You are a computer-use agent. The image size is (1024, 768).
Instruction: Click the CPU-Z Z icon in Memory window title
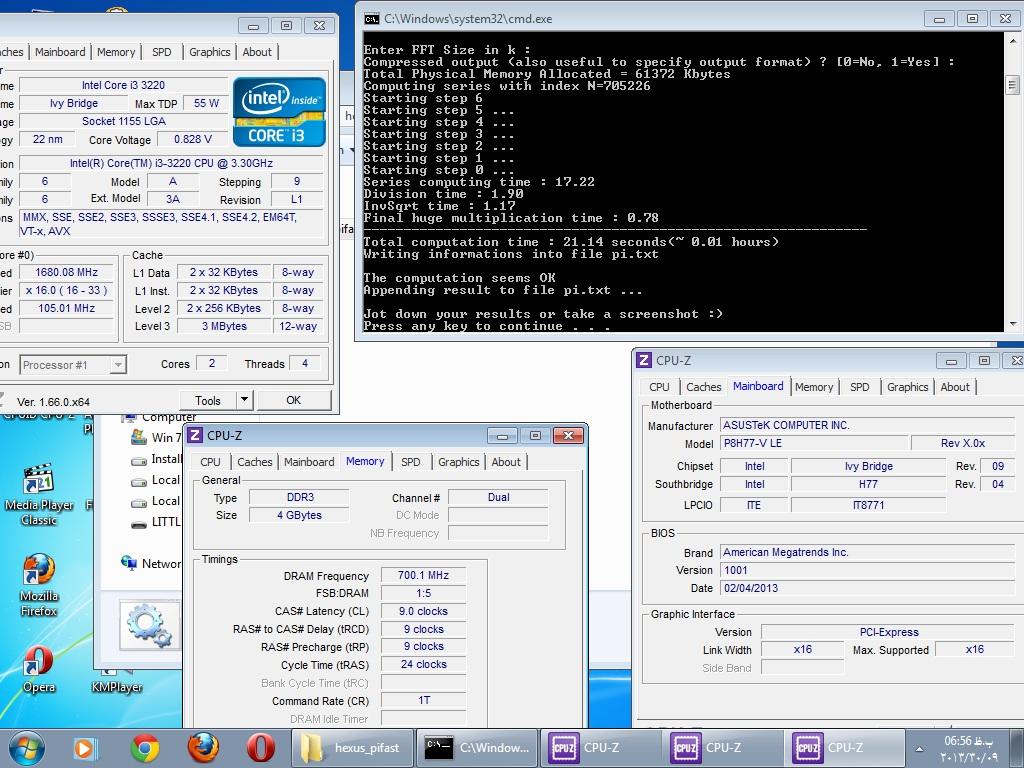coord(195,435)
